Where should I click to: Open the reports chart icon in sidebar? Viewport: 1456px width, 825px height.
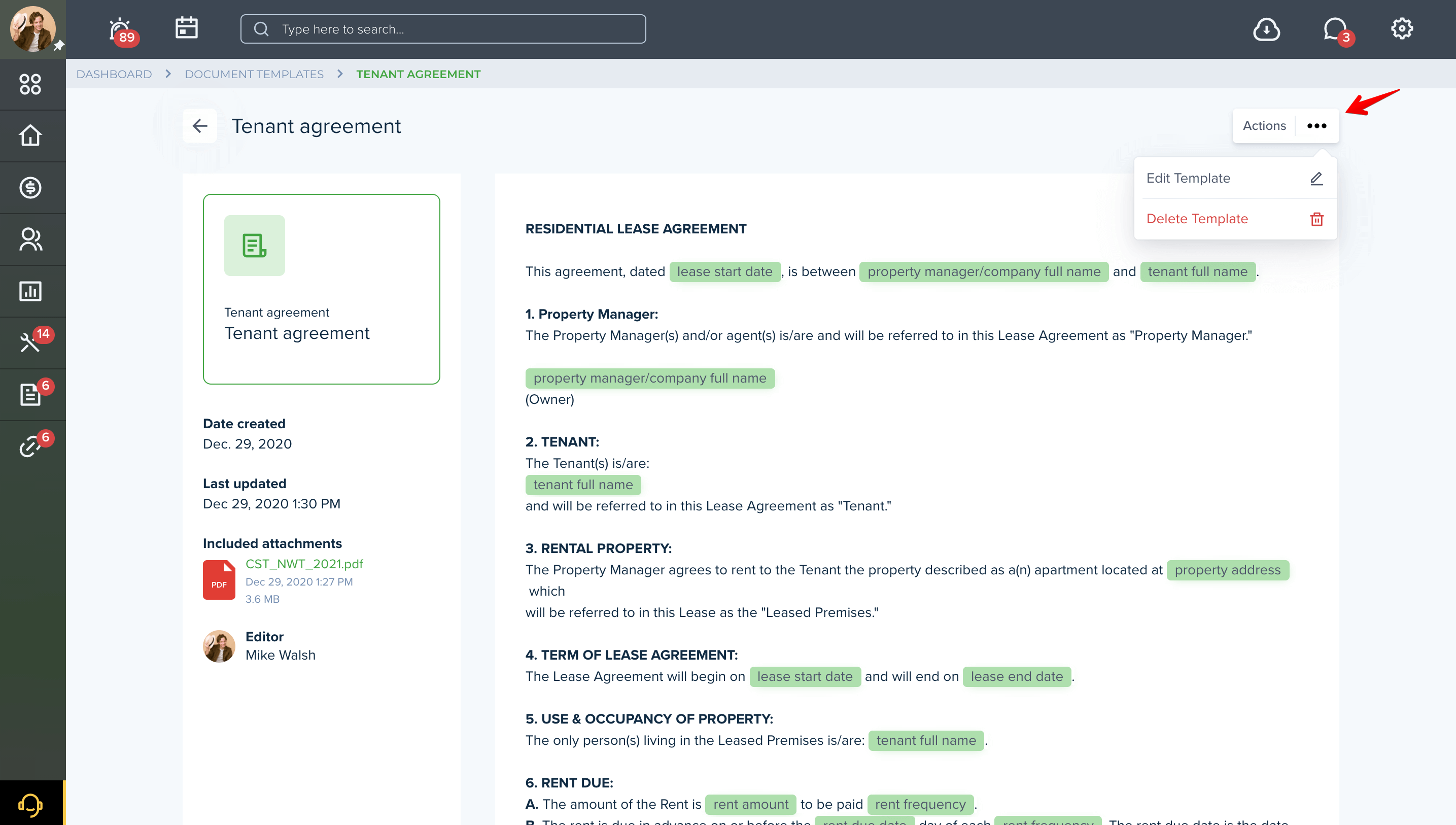[30, 291]
